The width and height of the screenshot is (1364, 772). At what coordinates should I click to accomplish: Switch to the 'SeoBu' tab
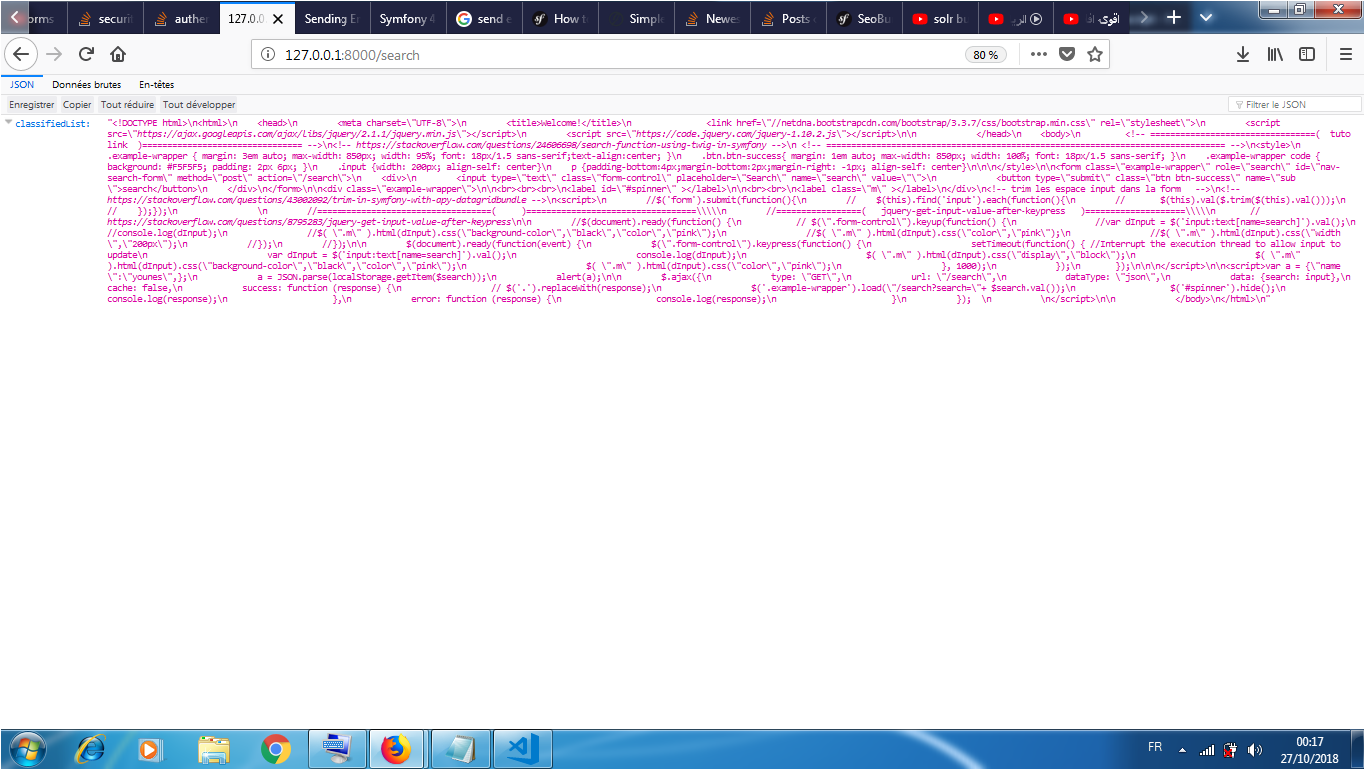tap(866, 19)
